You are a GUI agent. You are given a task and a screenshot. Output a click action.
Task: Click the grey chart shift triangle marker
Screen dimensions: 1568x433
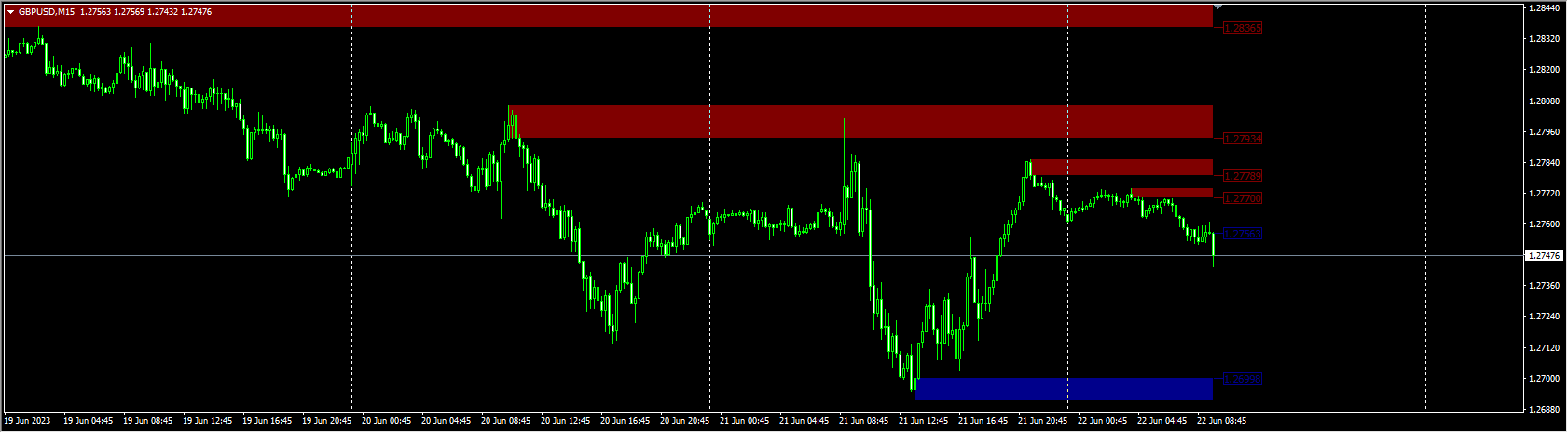click(x=1217, y=7)
